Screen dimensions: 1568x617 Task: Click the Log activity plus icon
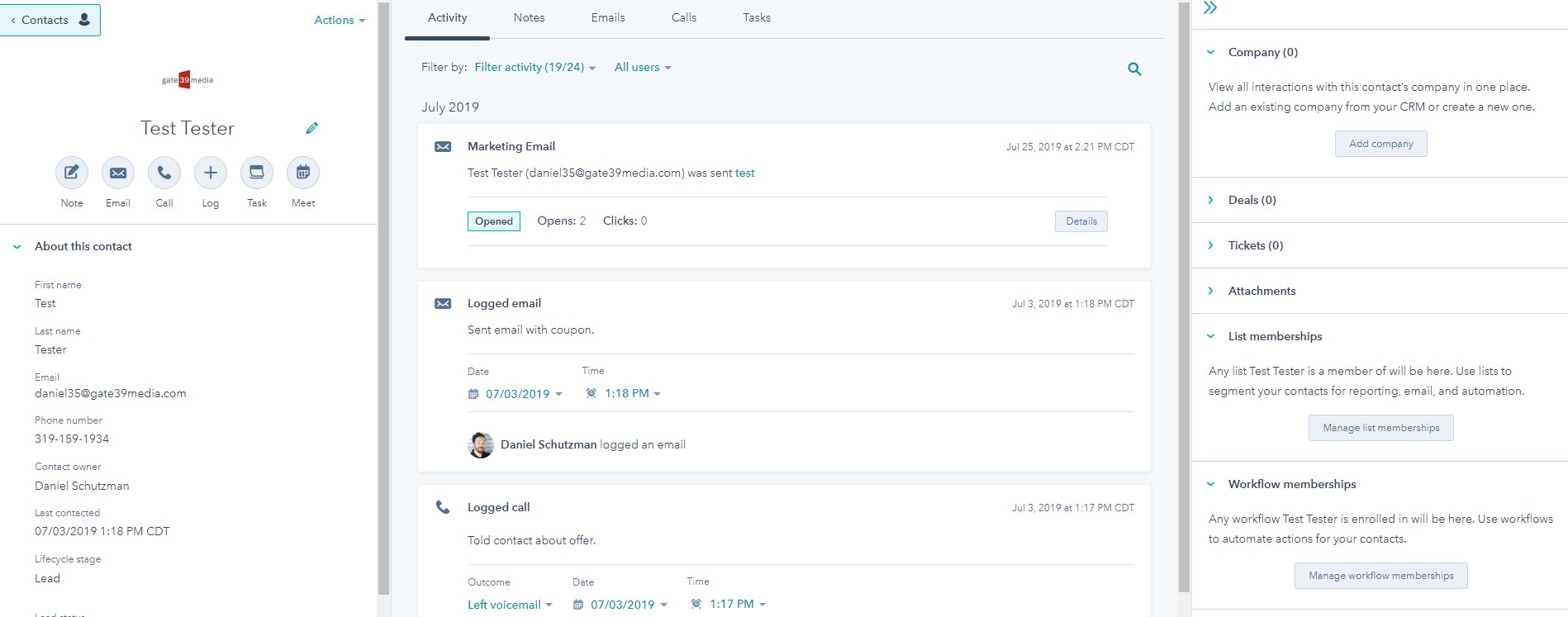211,173
